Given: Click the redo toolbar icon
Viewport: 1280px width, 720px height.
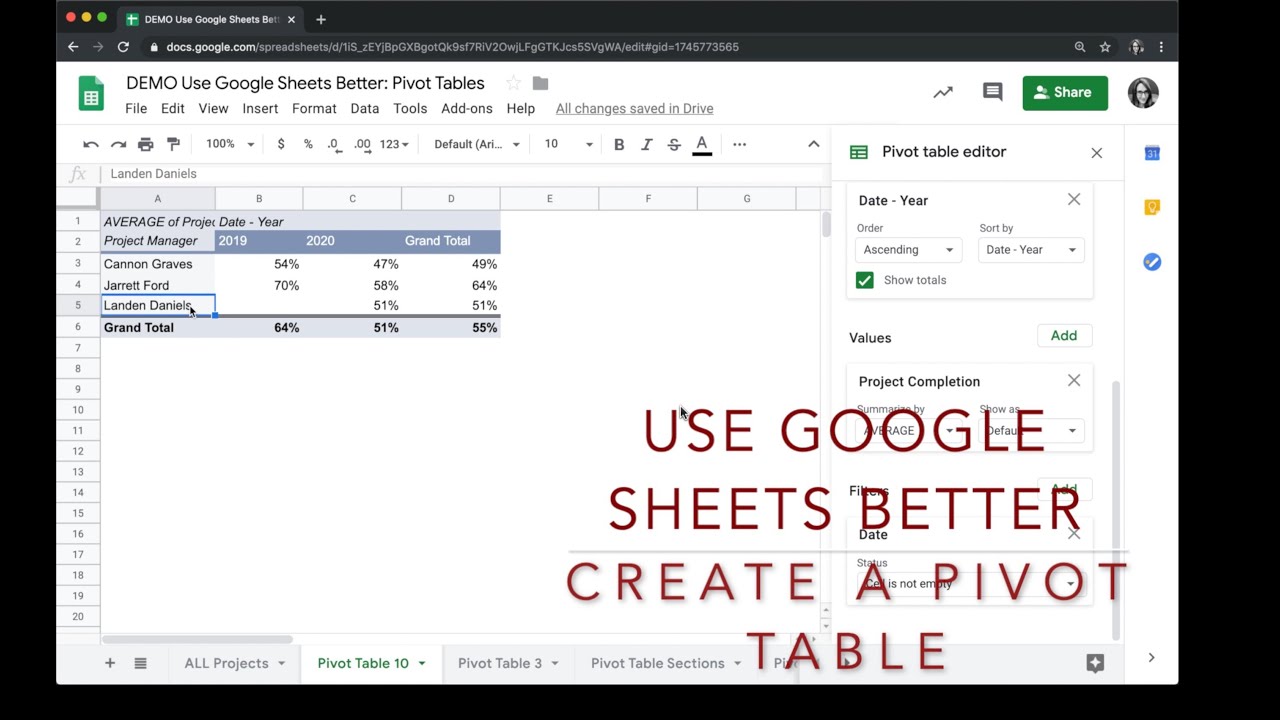Looking at the screenshot, I should point(118,144).
